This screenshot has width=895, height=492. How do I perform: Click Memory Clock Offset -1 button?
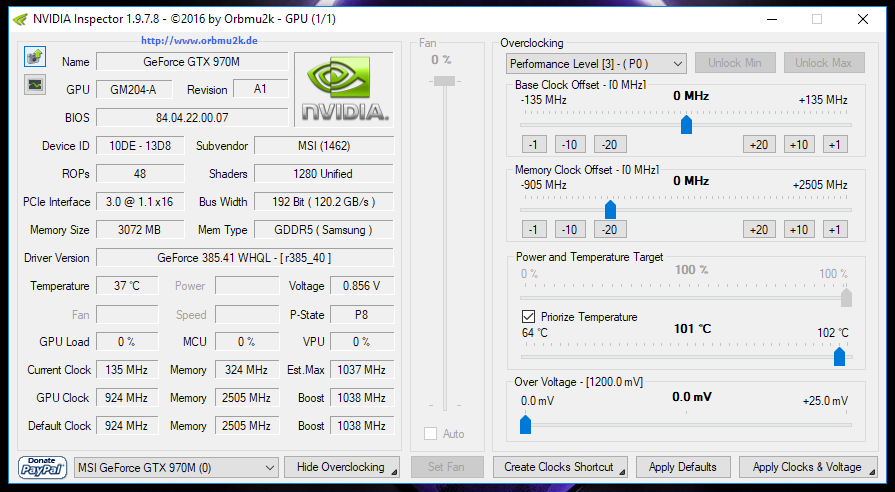click(534, 229)
